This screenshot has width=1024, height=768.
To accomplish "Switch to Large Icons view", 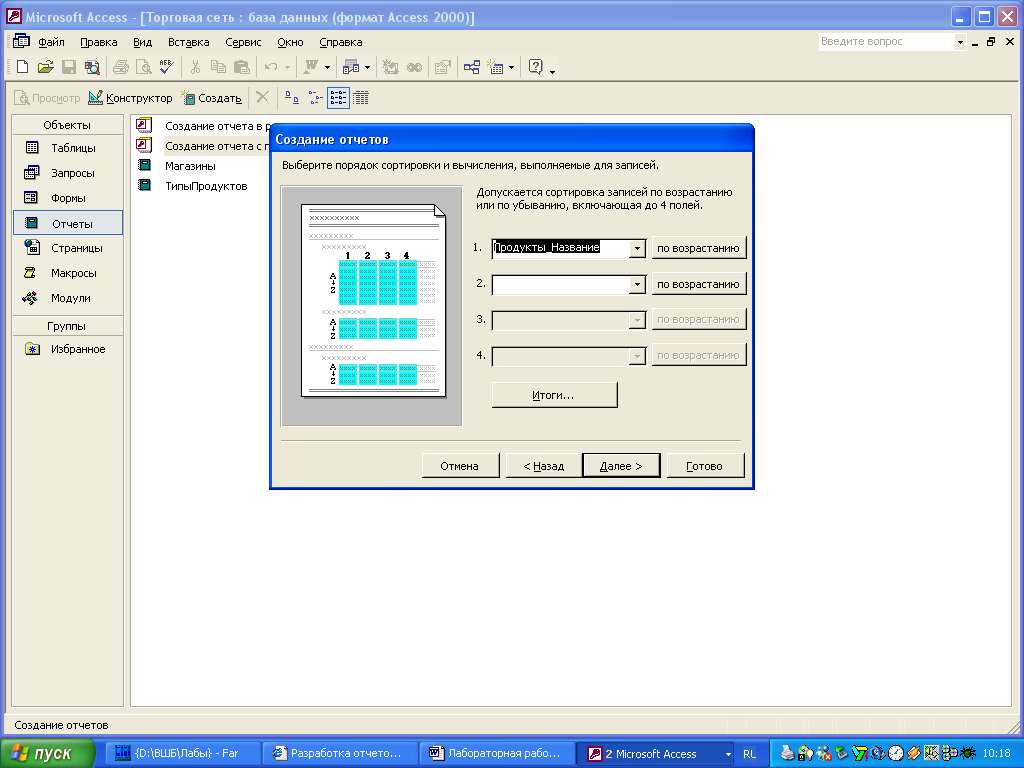I will (x=291, y=98).
